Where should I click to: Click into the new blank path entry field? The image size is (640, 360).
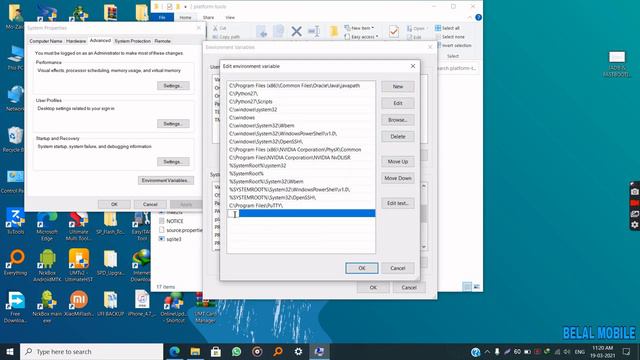pos(301,213)
